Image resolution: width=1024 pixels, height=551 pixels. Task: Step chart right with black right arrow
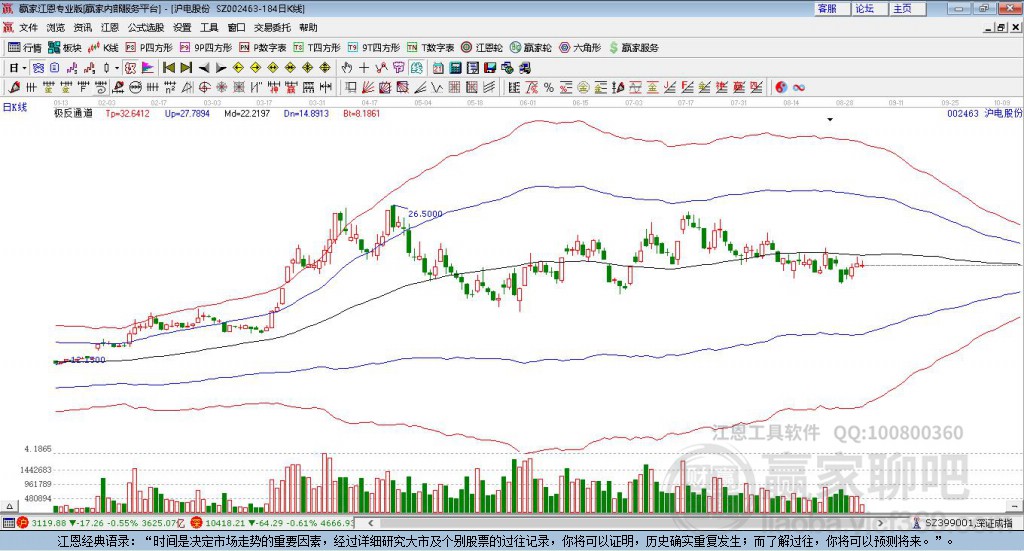[x=221, y=67]
